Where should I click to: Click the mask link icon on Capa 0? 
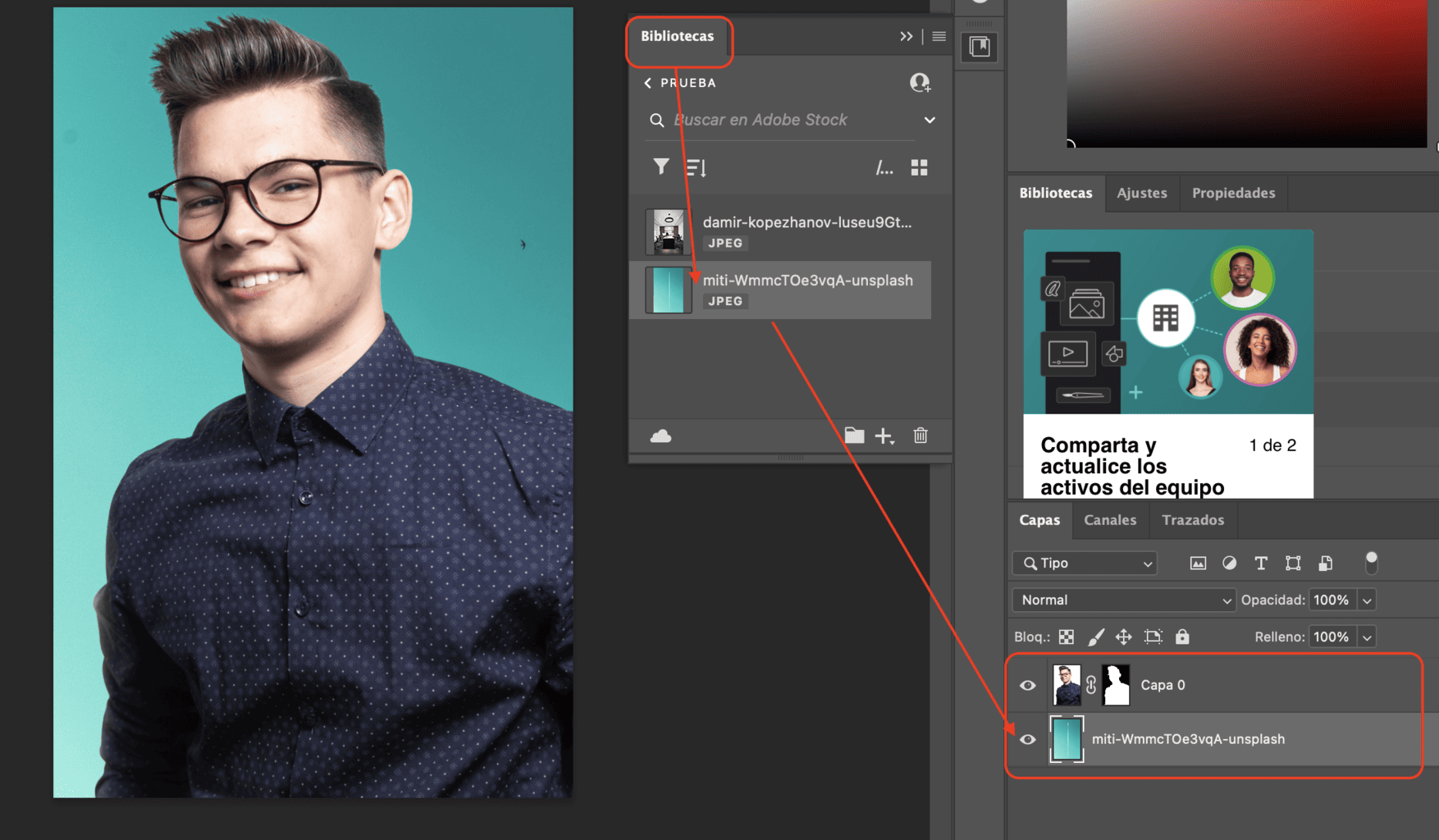click(x=1091, y=685)
